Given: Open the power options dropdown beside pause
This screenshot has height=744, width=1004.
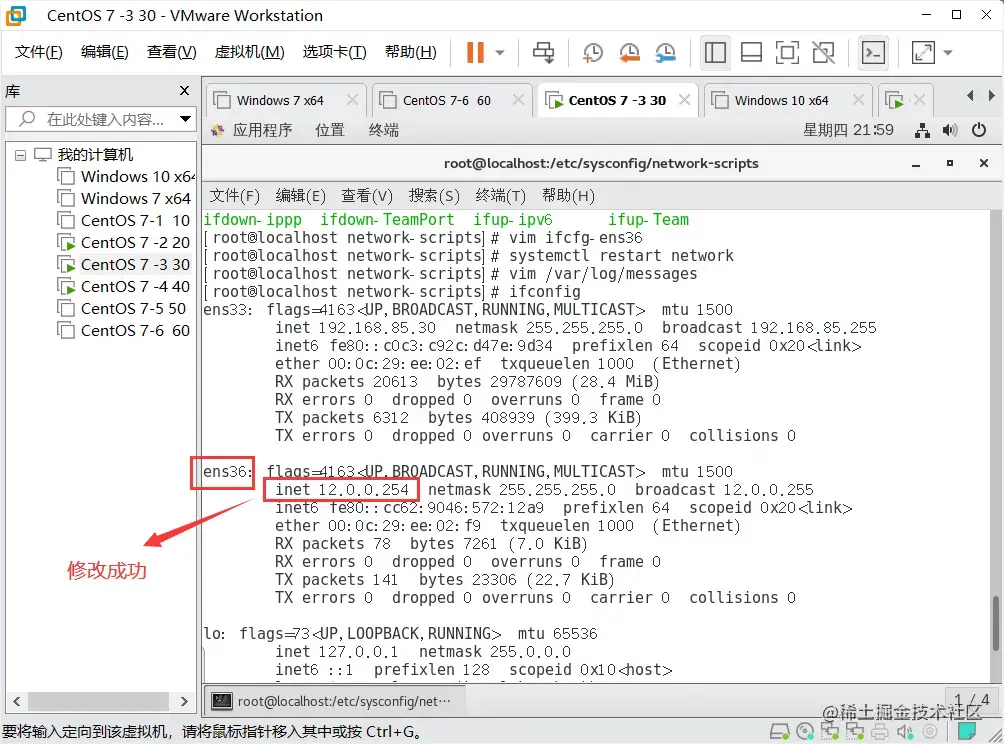Looking at the screenshot, I should (x=500, y=53).
